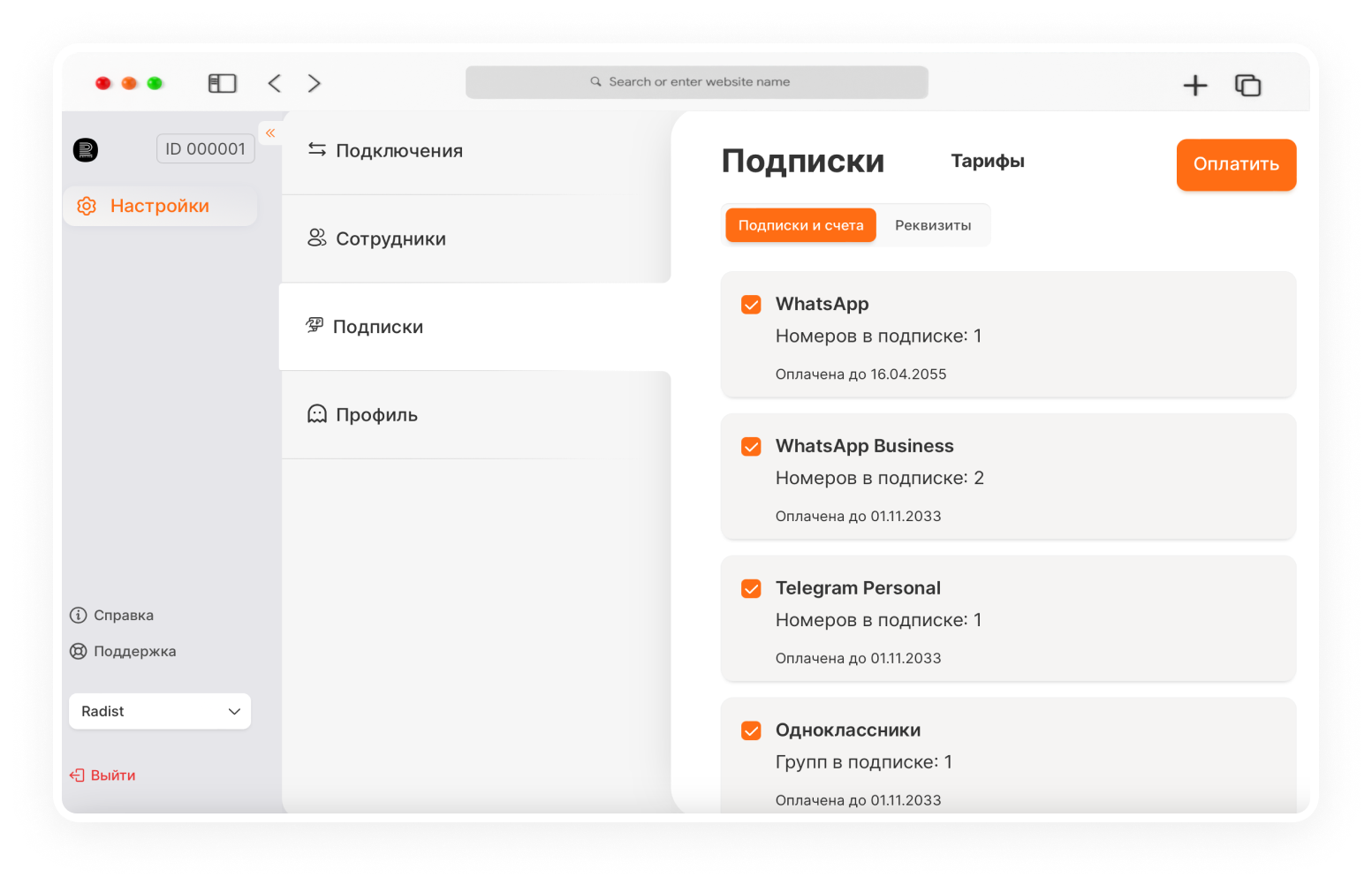The width and height of the screenshot is (1372, 885).
Task: Uncheck the WhatsApp Business subscription checkbox
Action: coord(751,447)
